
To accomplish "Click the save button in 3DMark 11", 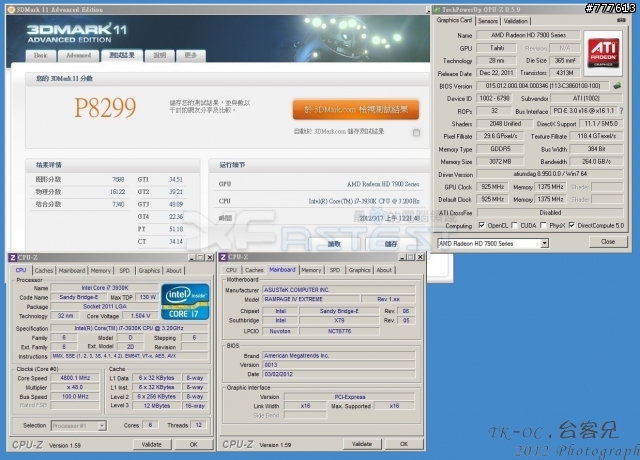I will [391, 244].
